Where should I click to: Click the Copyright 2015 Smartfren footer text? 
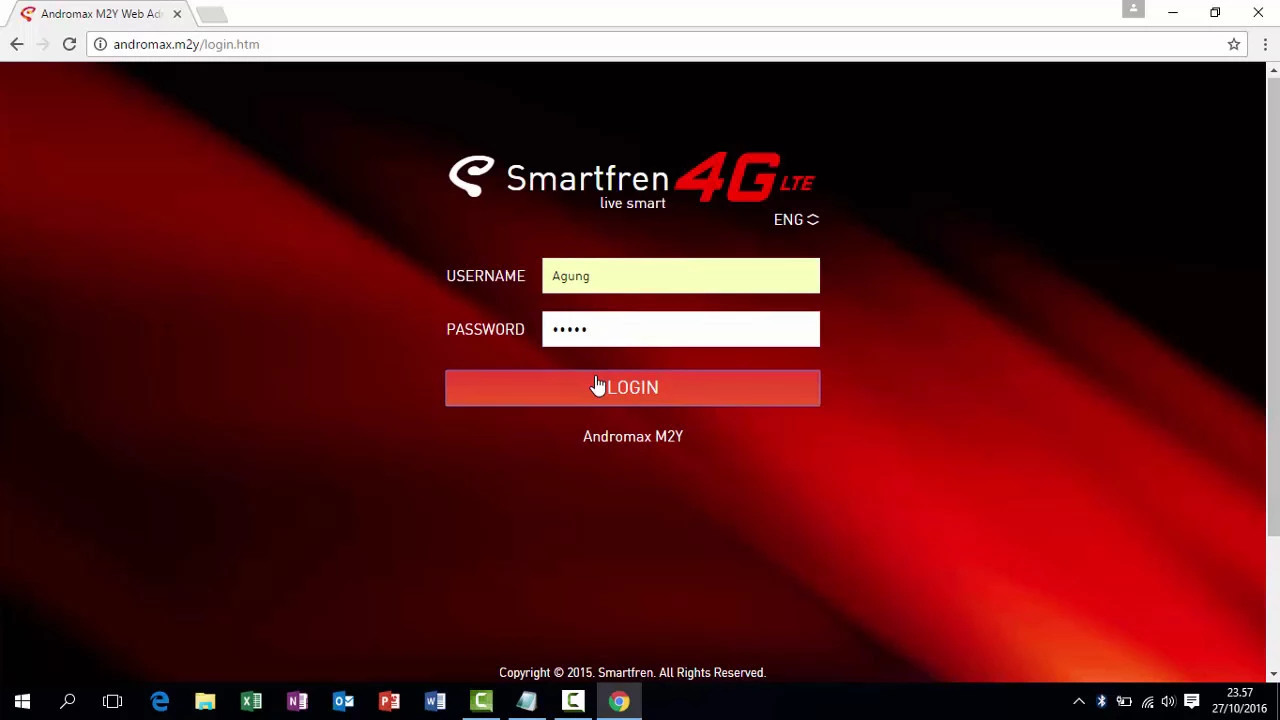(x=632, y=673)
